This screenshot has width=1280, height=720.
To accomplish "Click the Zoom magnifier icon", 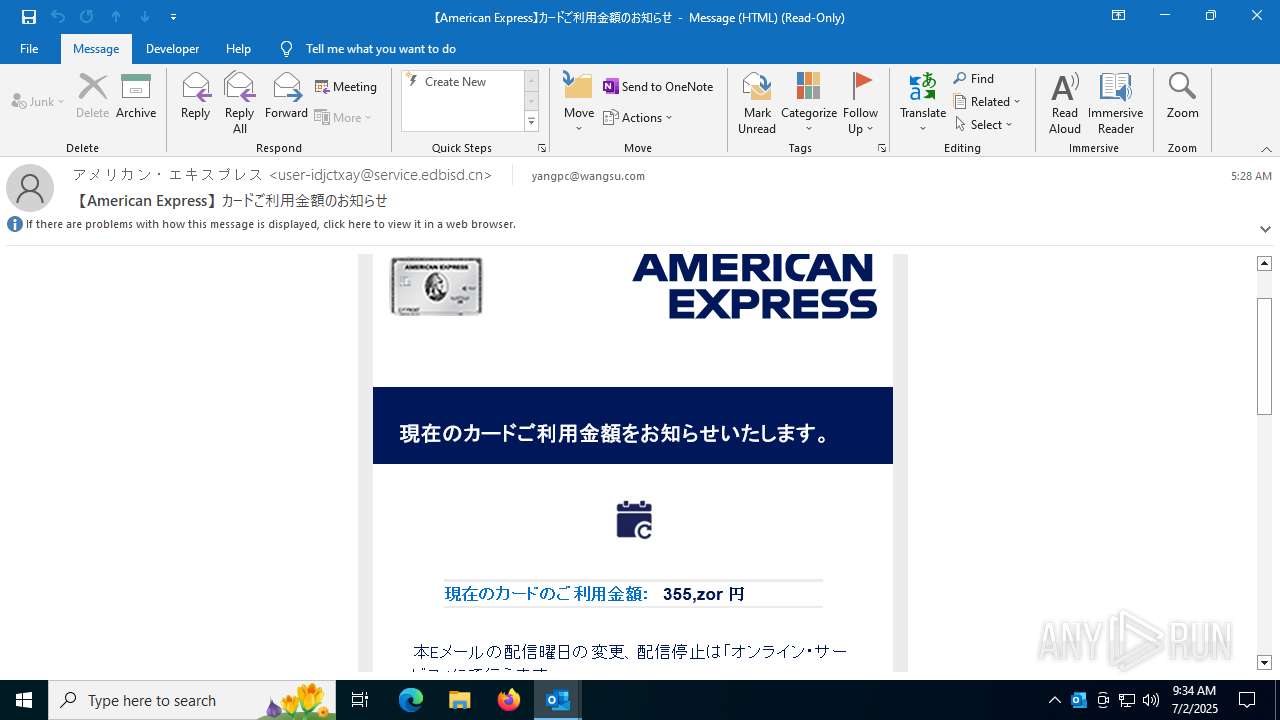I will tap(1182, 97).
